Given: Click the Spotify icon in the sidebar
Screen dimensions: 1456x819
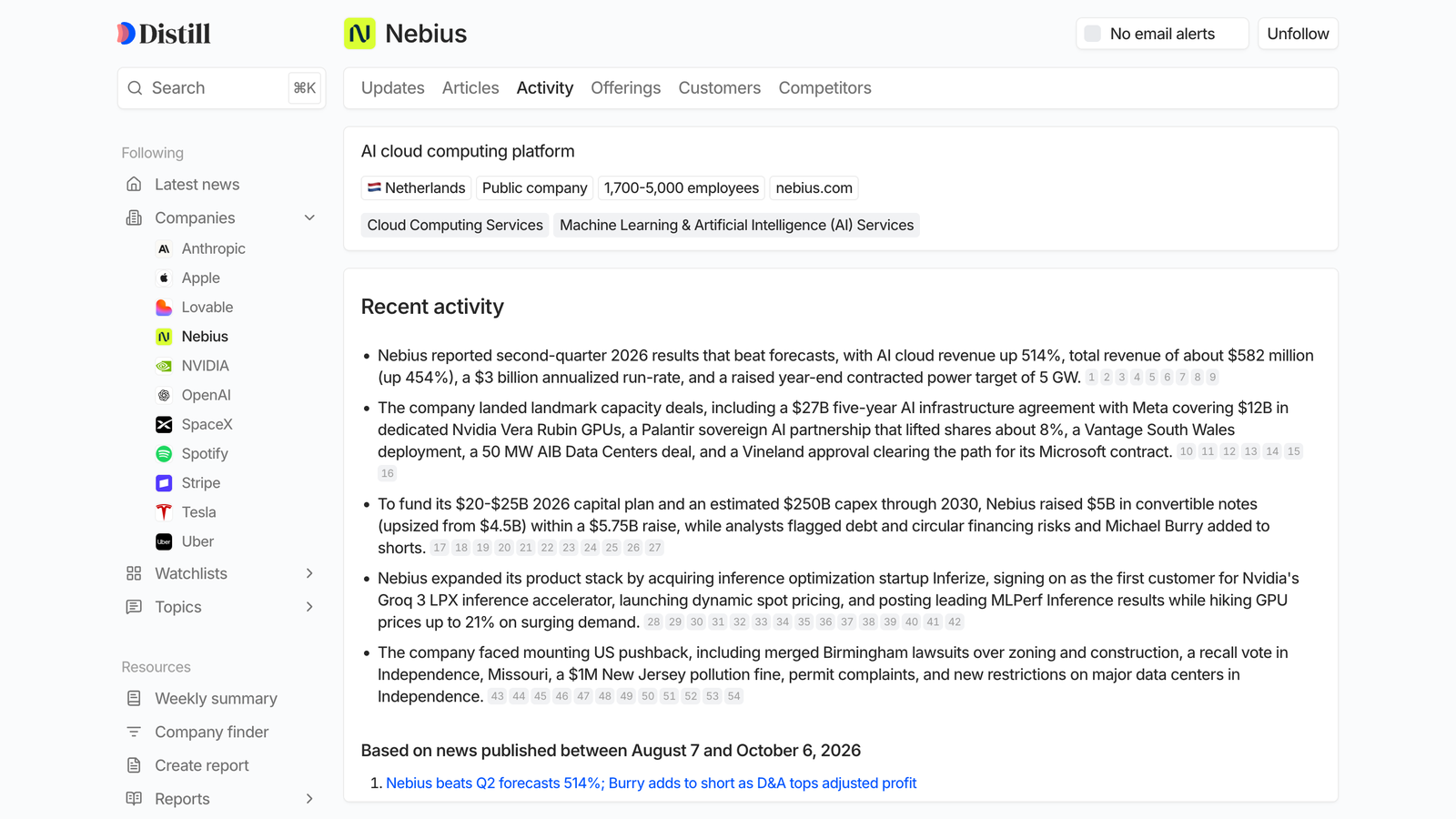Looking at the screenshot, I should pyautogui.click(x=164, y=453).
